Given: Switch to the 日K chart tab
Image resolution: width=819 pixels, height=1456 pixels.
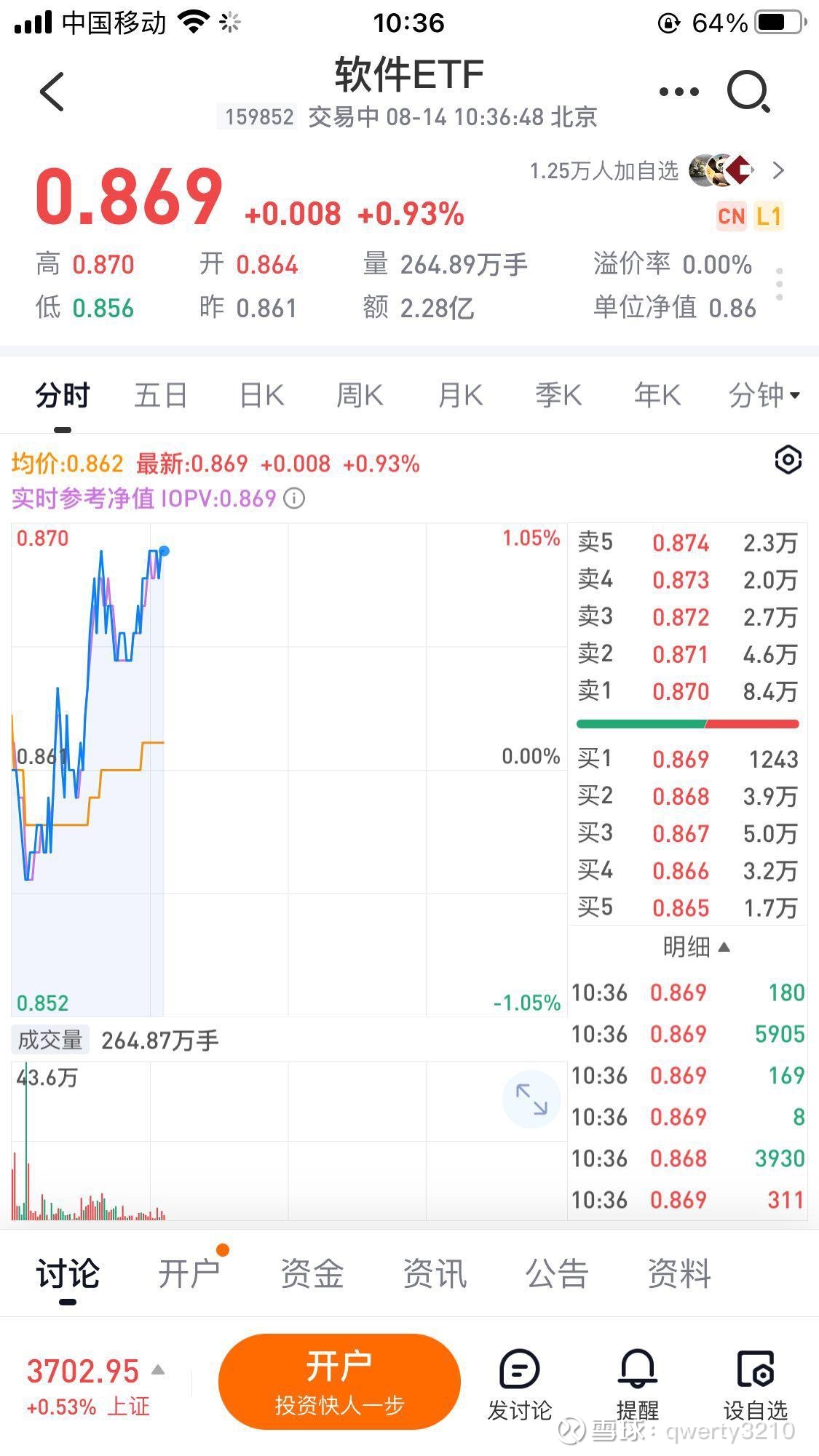Looking at the screenshot, I should point(262,396).
